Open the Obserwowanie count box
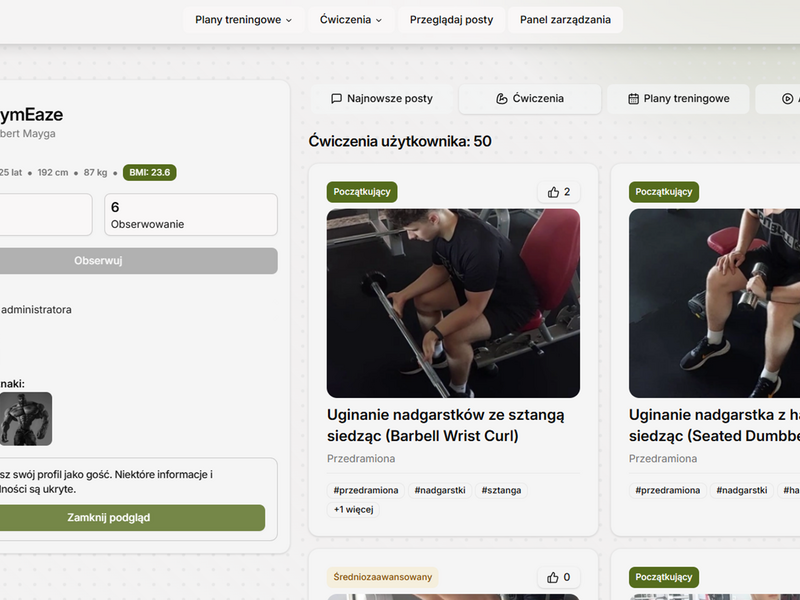The image size is (800, 600). point(191,215)
